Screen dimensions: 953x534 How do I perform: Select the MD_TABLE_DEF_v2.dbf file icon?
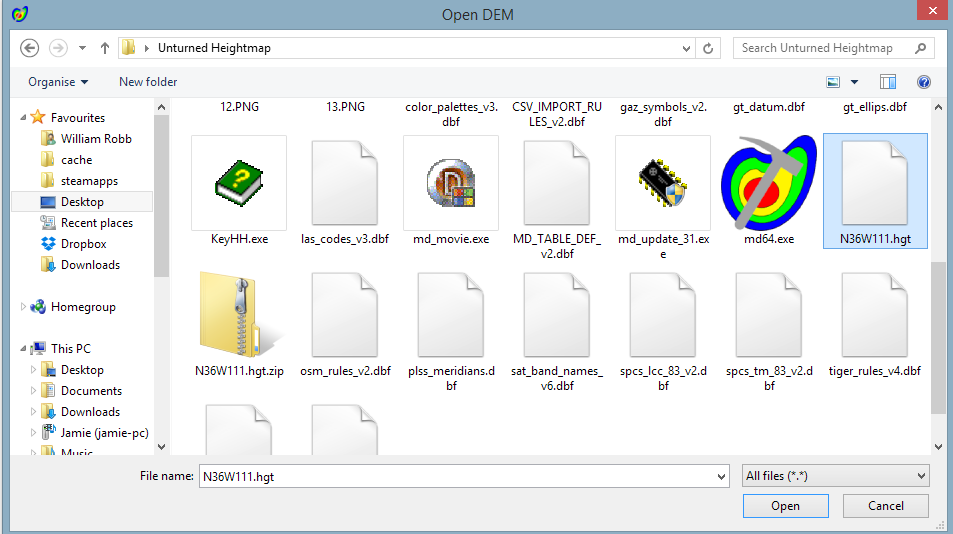(557, 183)
